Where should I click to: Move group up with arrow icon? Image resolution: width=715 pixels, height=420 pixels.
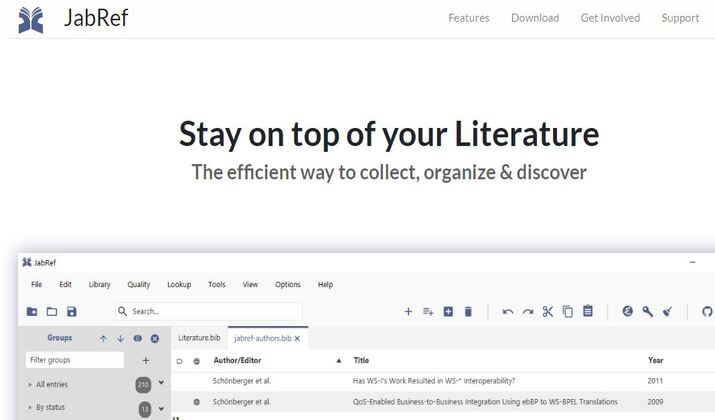pyautogui.click(x=103, y=338)
